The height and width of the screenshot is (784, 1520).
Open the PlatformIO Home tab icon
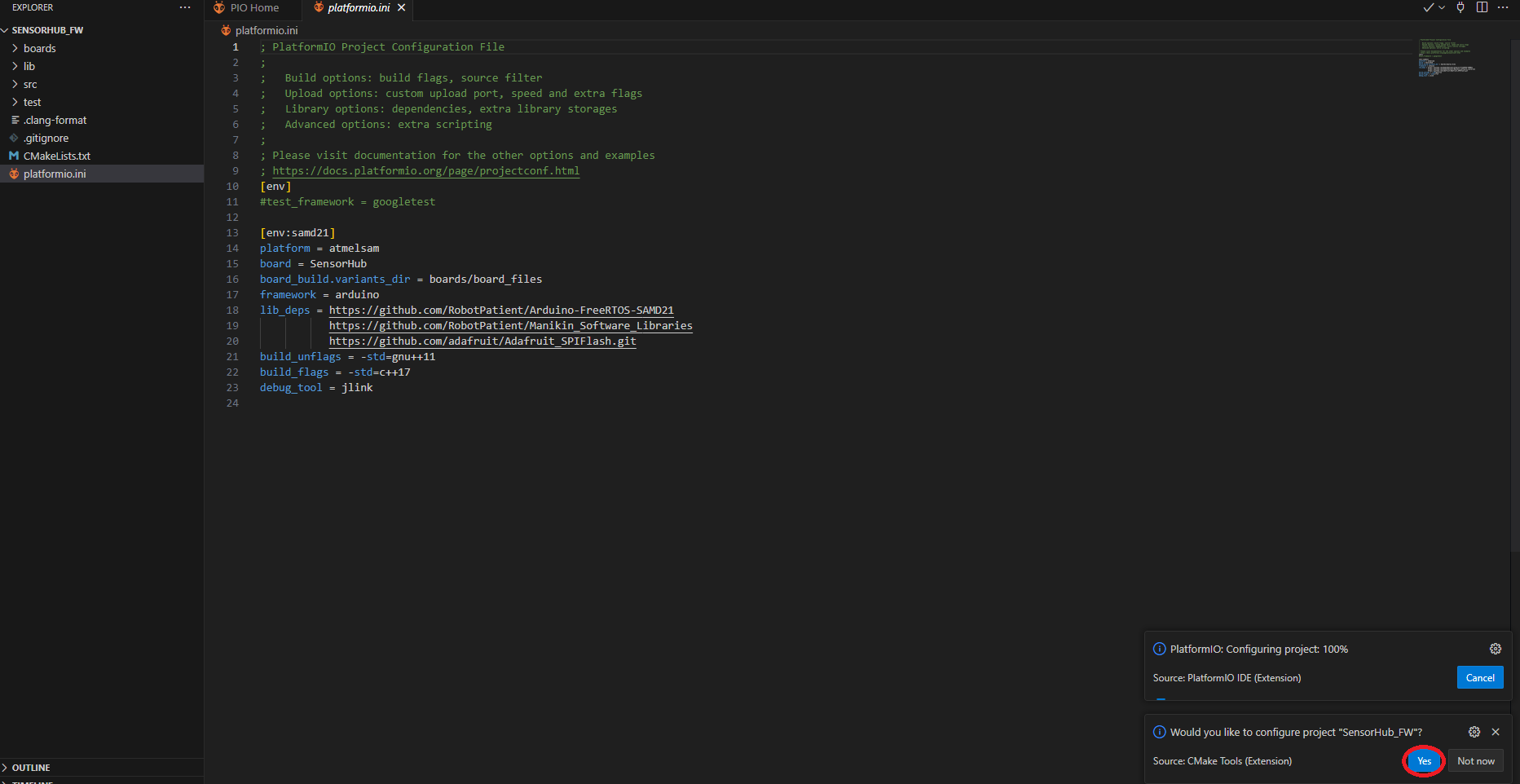coord(218,7)
